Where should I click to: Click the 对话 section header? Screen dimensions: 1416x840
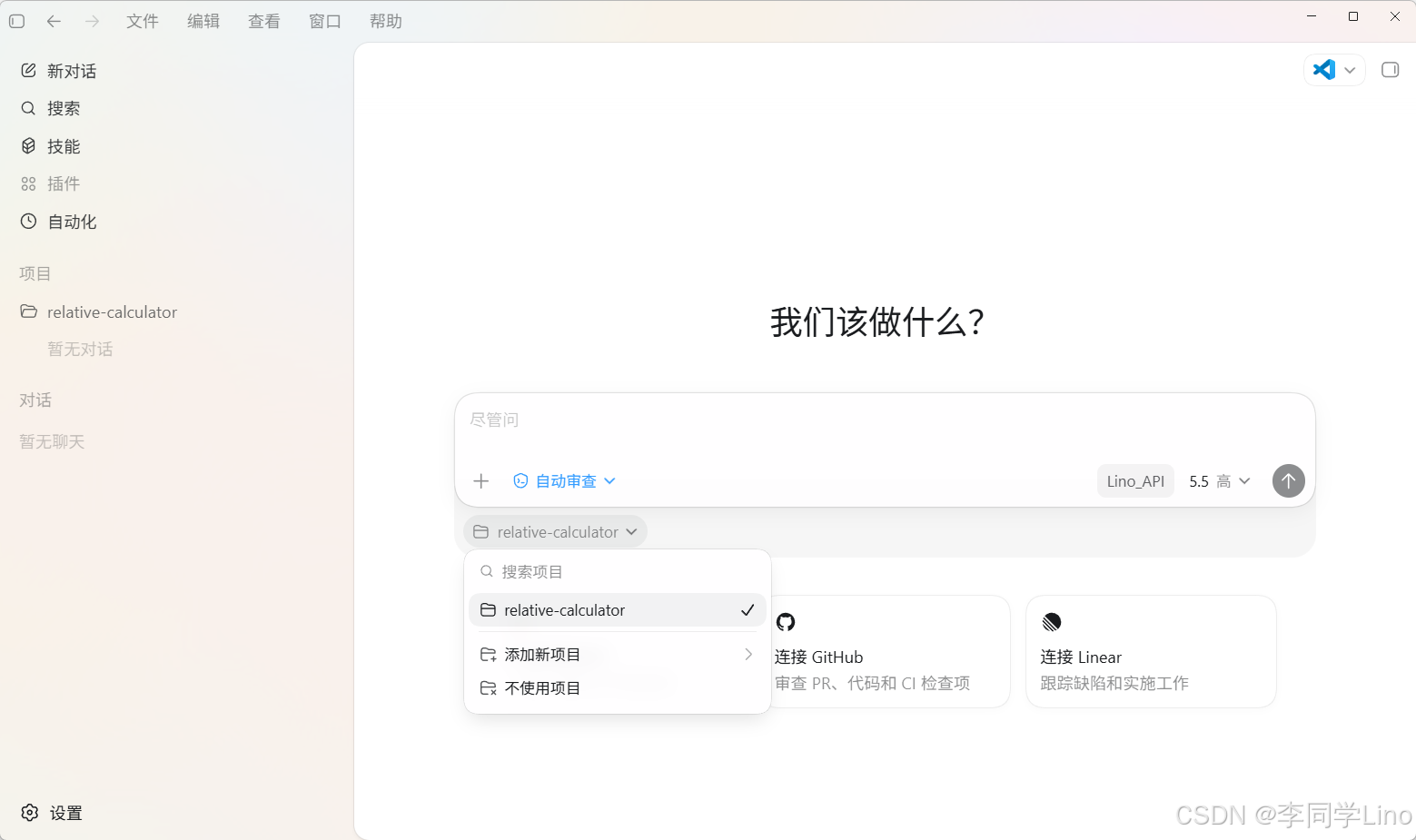(35, 400)
